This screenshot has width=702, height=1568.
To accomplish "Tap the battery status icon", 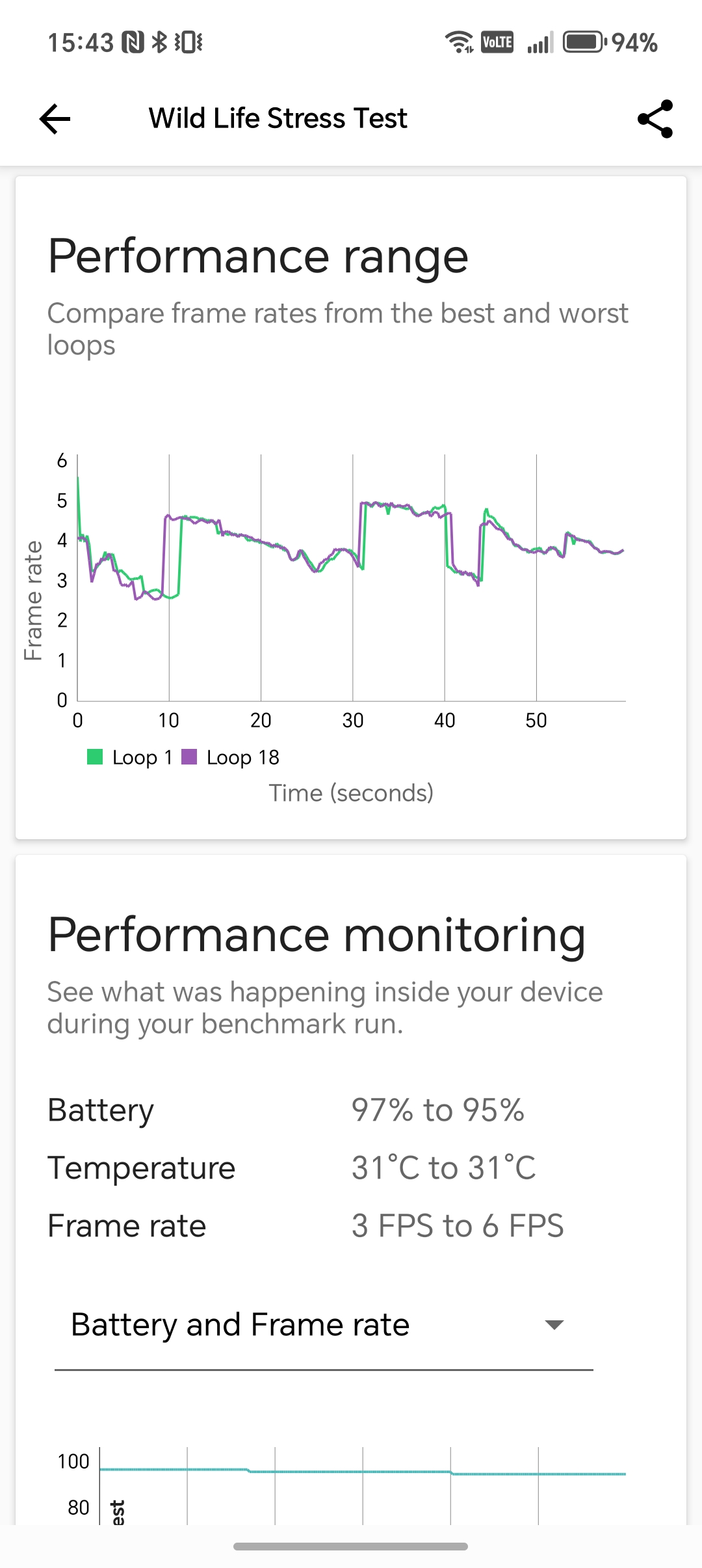I will [x=584, y=43].
